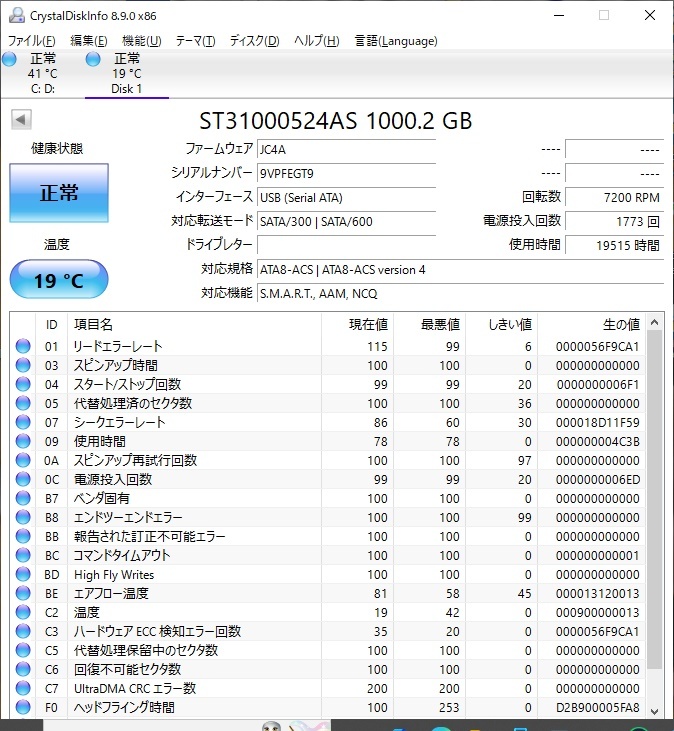Click status orb of リードエラーレート row
Viewport: 674px width, 731px height.
[x=23, y=346]
